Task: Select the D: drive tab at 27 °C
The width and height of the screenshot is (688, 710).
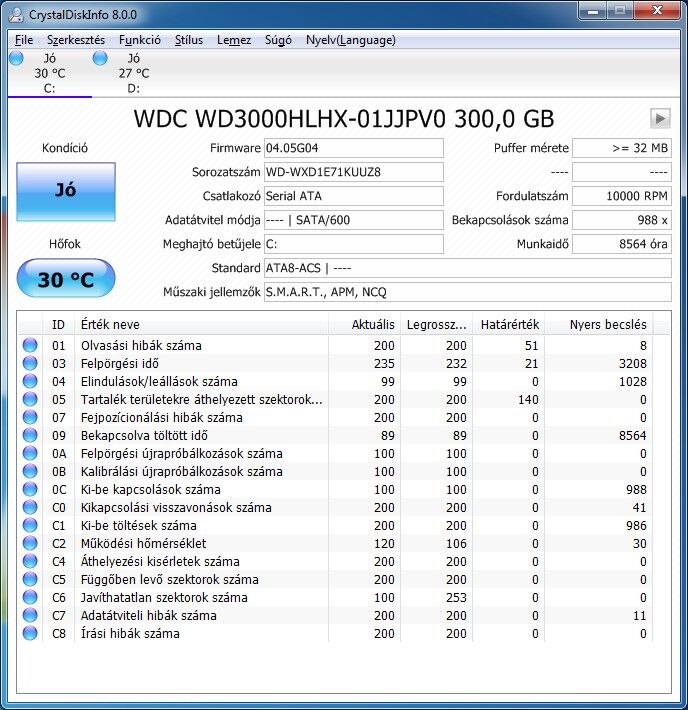Action: (x=134, y=73)
